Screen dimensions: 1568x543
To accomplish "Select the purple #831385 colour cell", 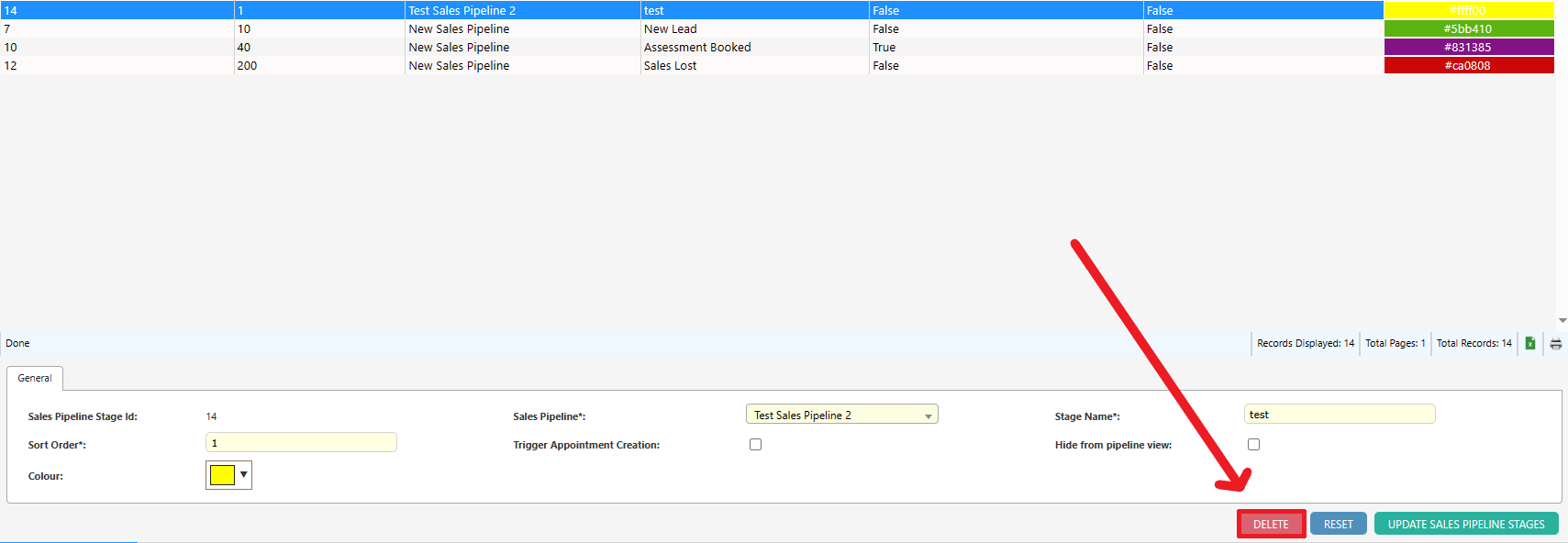I will [1468, 47].
